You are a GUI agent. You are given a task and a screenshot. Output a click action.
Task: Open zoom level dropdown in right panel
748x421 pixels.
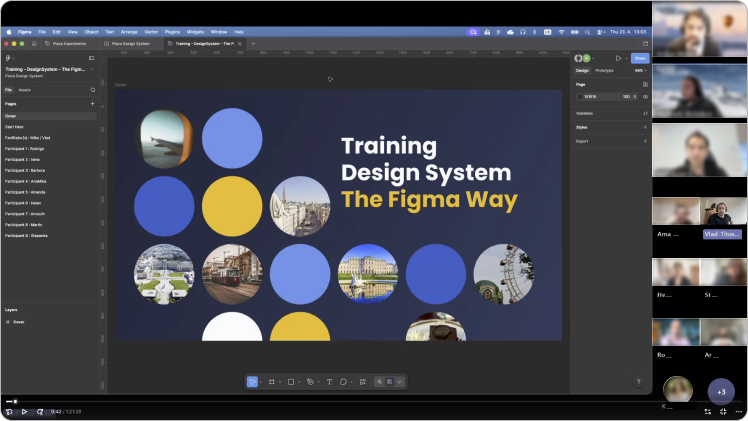click(x=641, y=71)
